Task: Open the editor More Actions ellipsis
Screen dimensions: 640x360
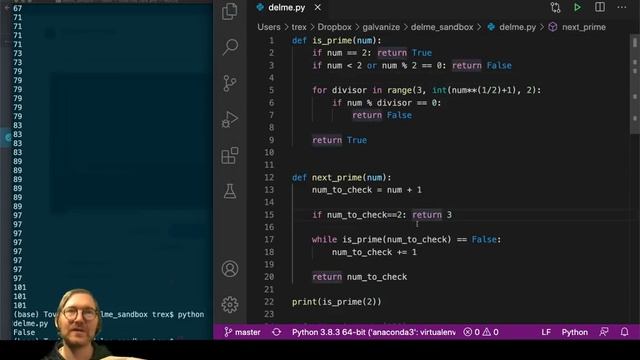Action: tap(622, 7)
